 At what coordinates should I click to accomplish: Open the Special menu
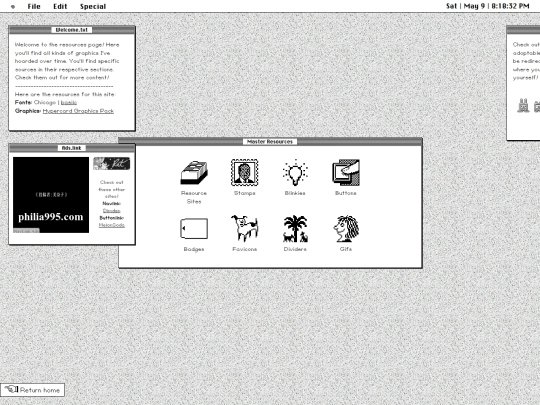coord(93,6)
